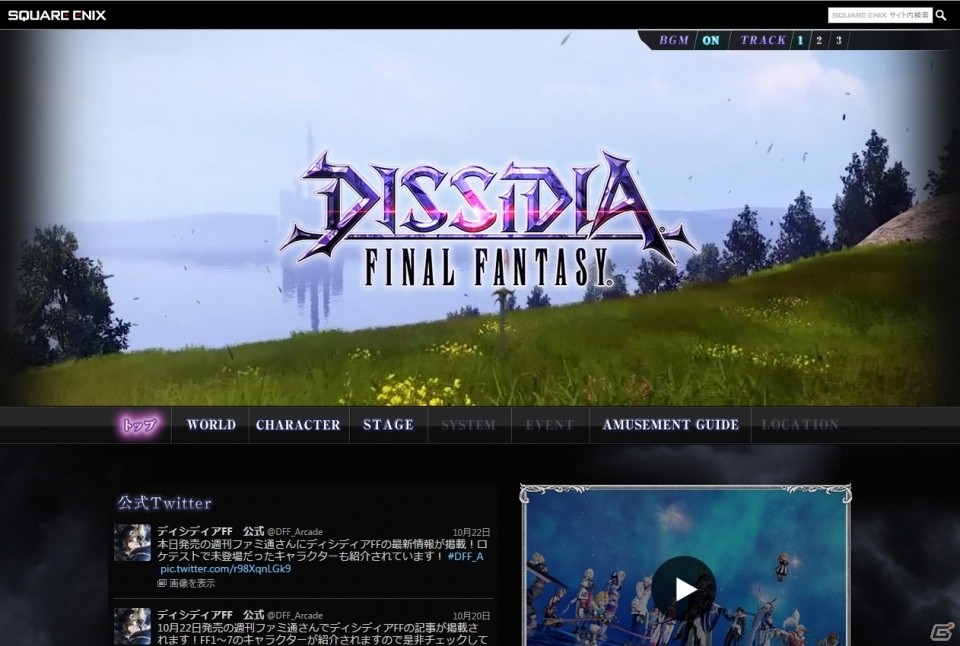Open the SYSTEM navigation tab

click(468, 424)
